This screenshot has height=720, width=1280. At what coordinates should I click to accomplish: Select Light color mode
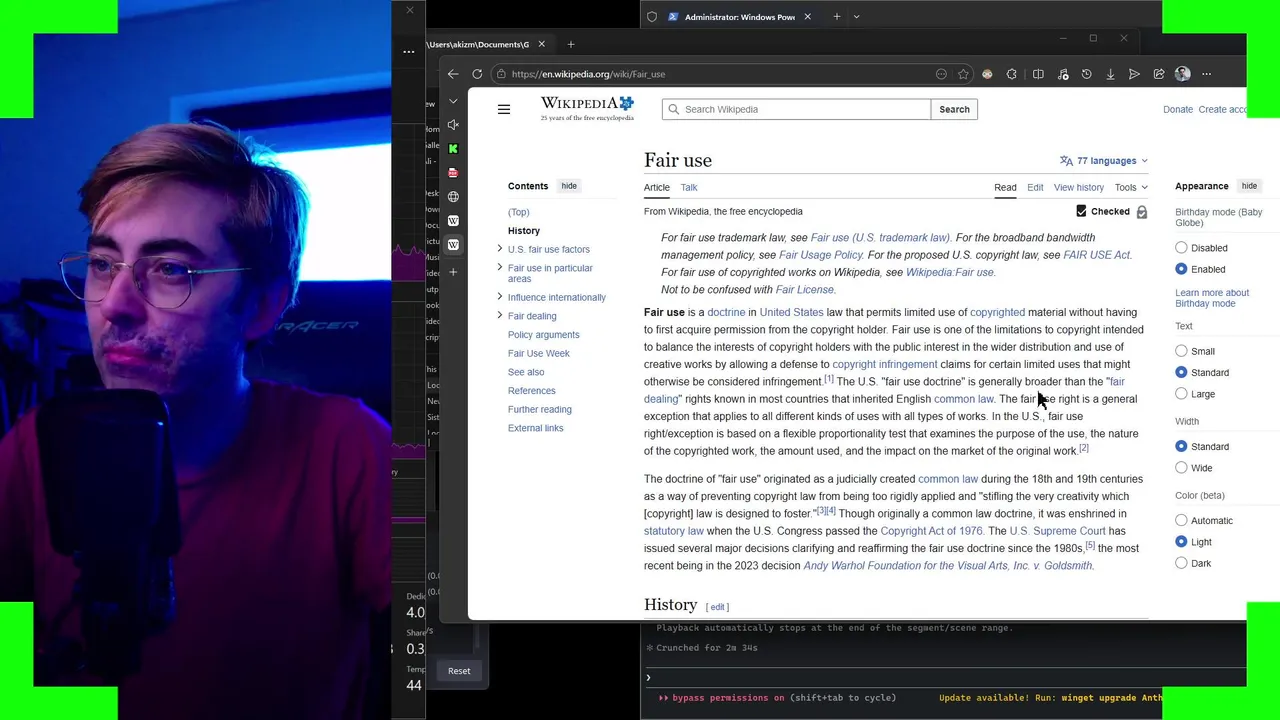(x=1181, y=542)
